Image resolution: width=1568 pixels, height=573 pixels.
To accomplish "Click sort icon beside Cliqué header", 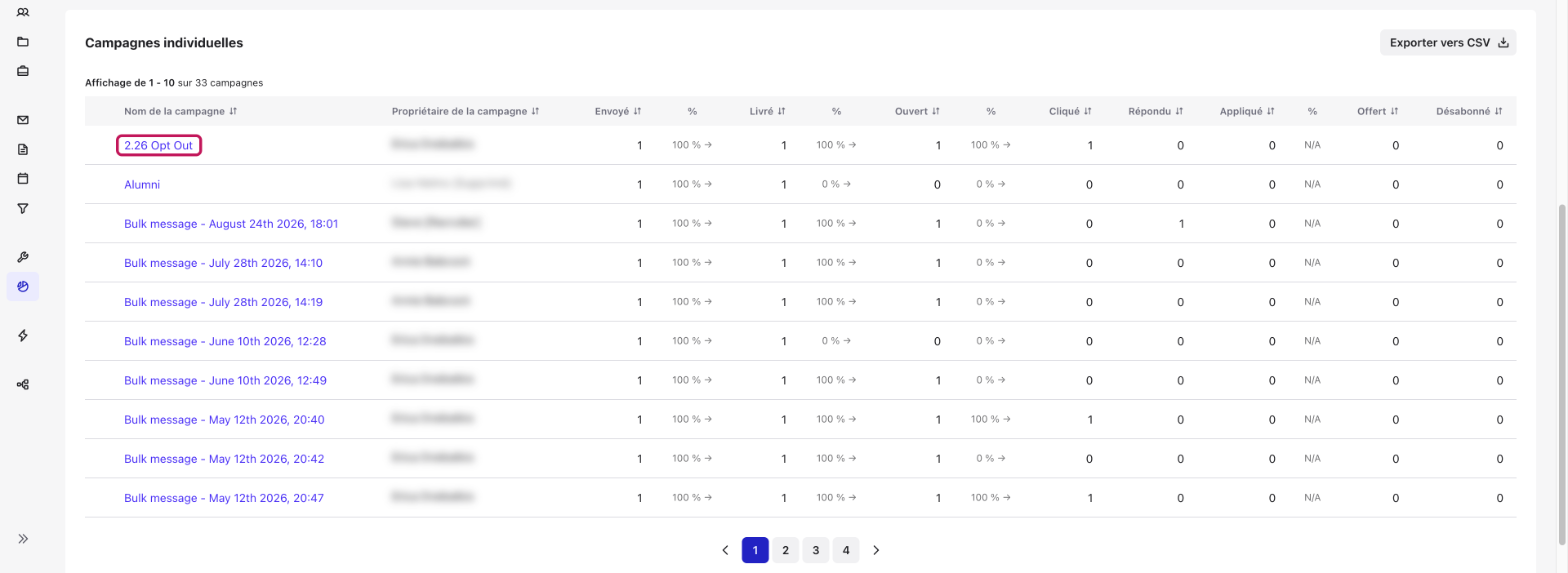I will point(1087,111).
